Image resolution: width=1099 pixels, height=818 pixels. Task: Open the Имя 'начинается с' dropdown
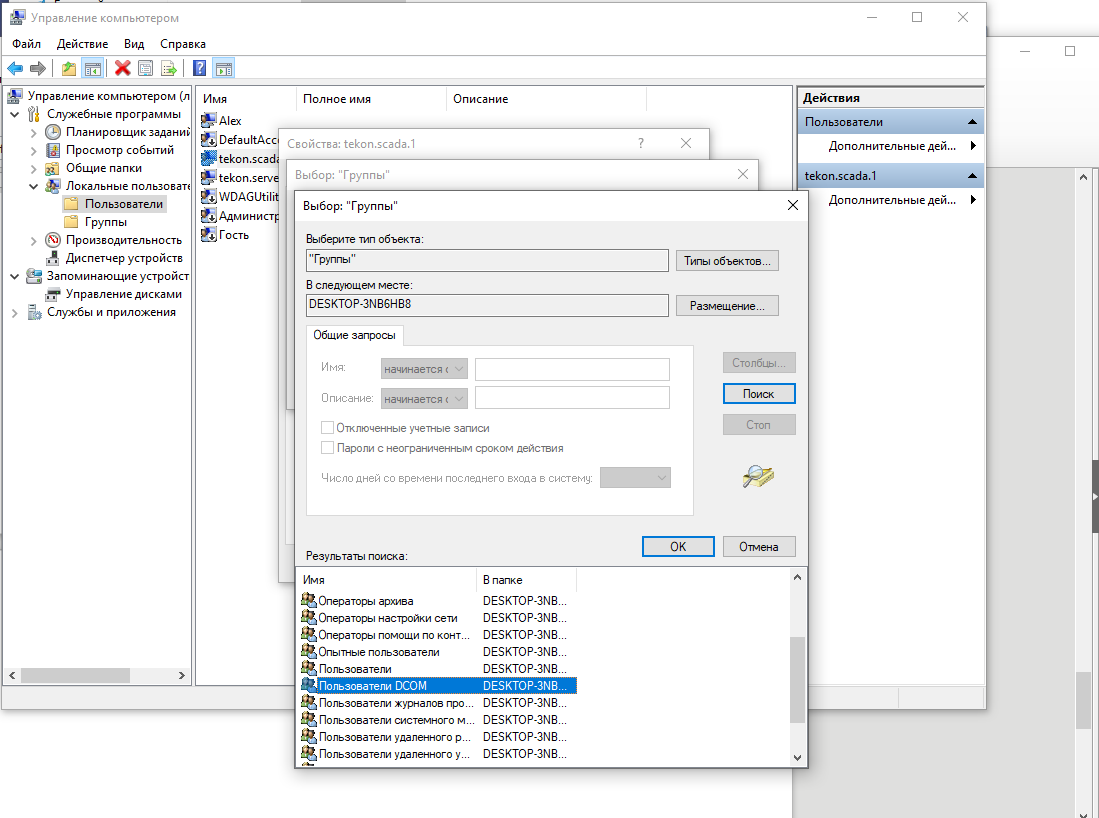(424, 369)
